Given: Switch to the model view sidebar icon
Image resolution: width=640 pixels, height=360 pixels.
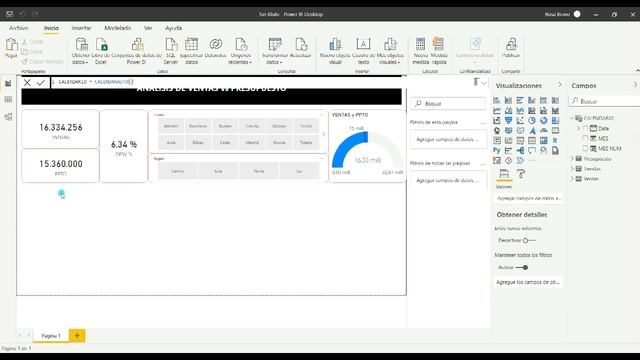Looking at the screenshot, I should (8, 117).
